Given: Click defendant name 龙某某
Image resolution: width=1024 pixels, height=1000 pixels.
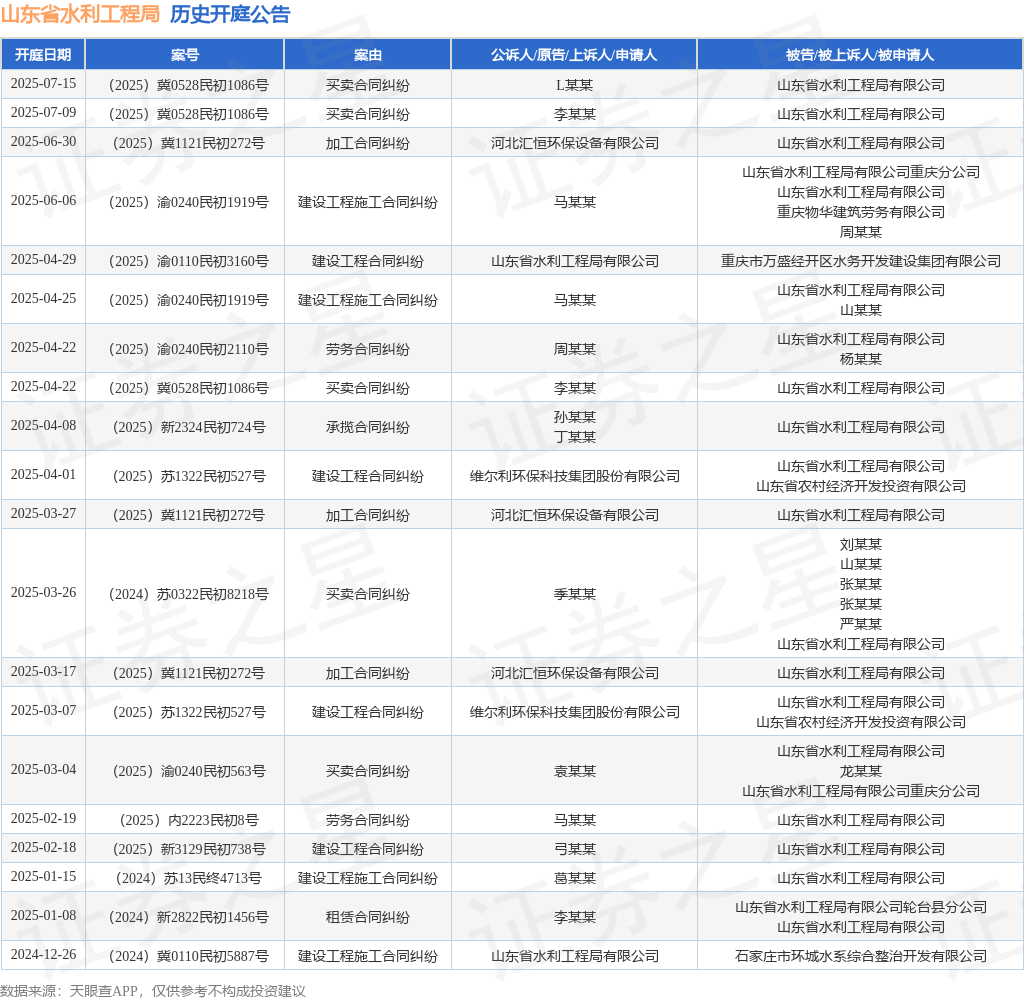Looking at the screenshot, I should [861, 771].
